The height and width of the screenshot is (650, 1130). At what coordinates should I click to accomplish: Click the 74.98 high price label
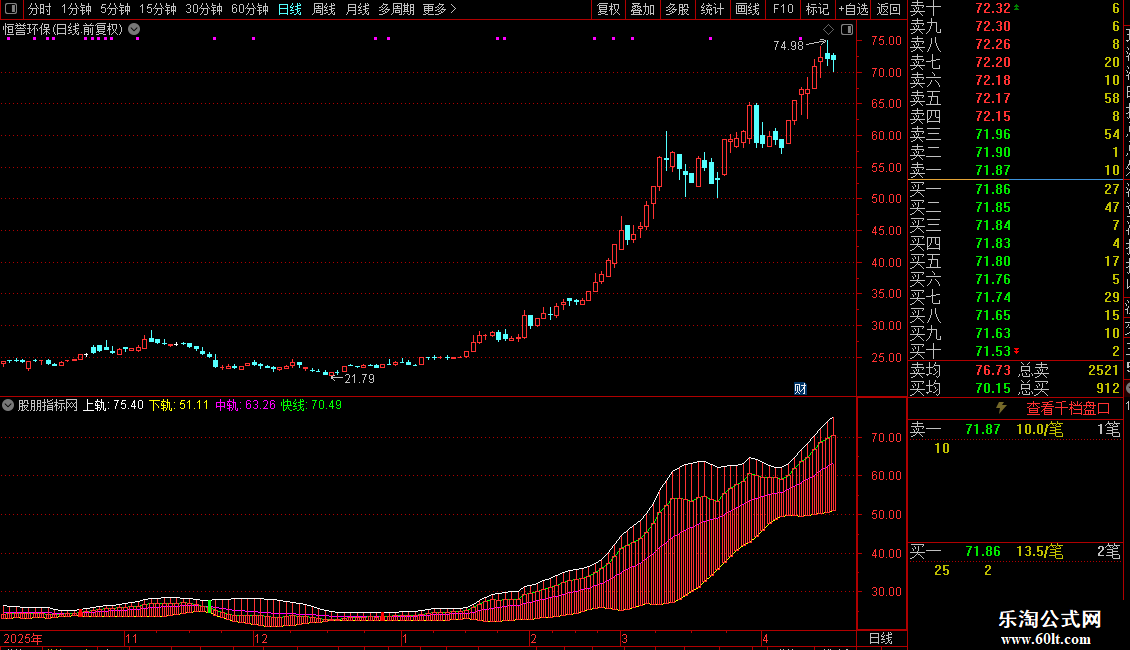[788, 45]
